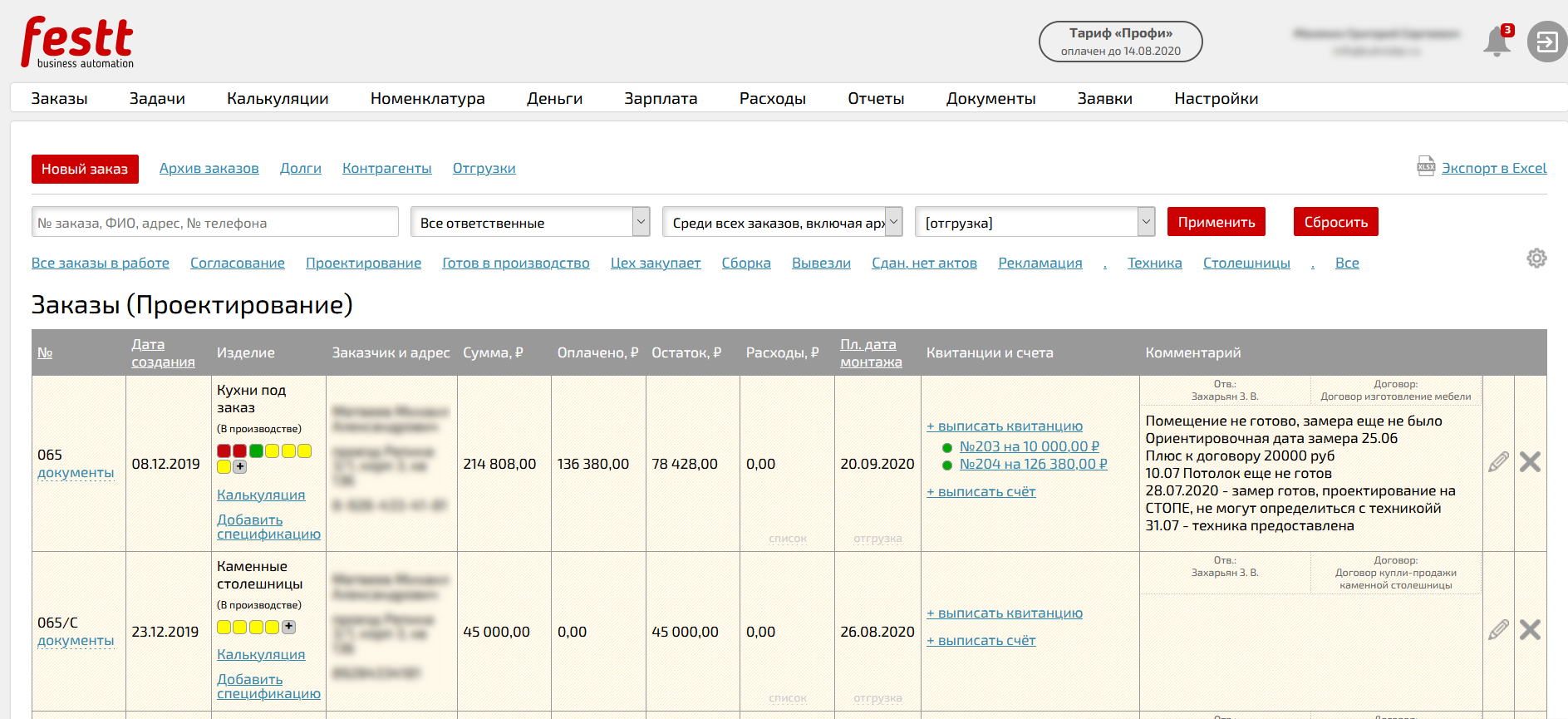Click the 'Экспорт в Excel' link

pyautogui.click(x=1494, y=168)
